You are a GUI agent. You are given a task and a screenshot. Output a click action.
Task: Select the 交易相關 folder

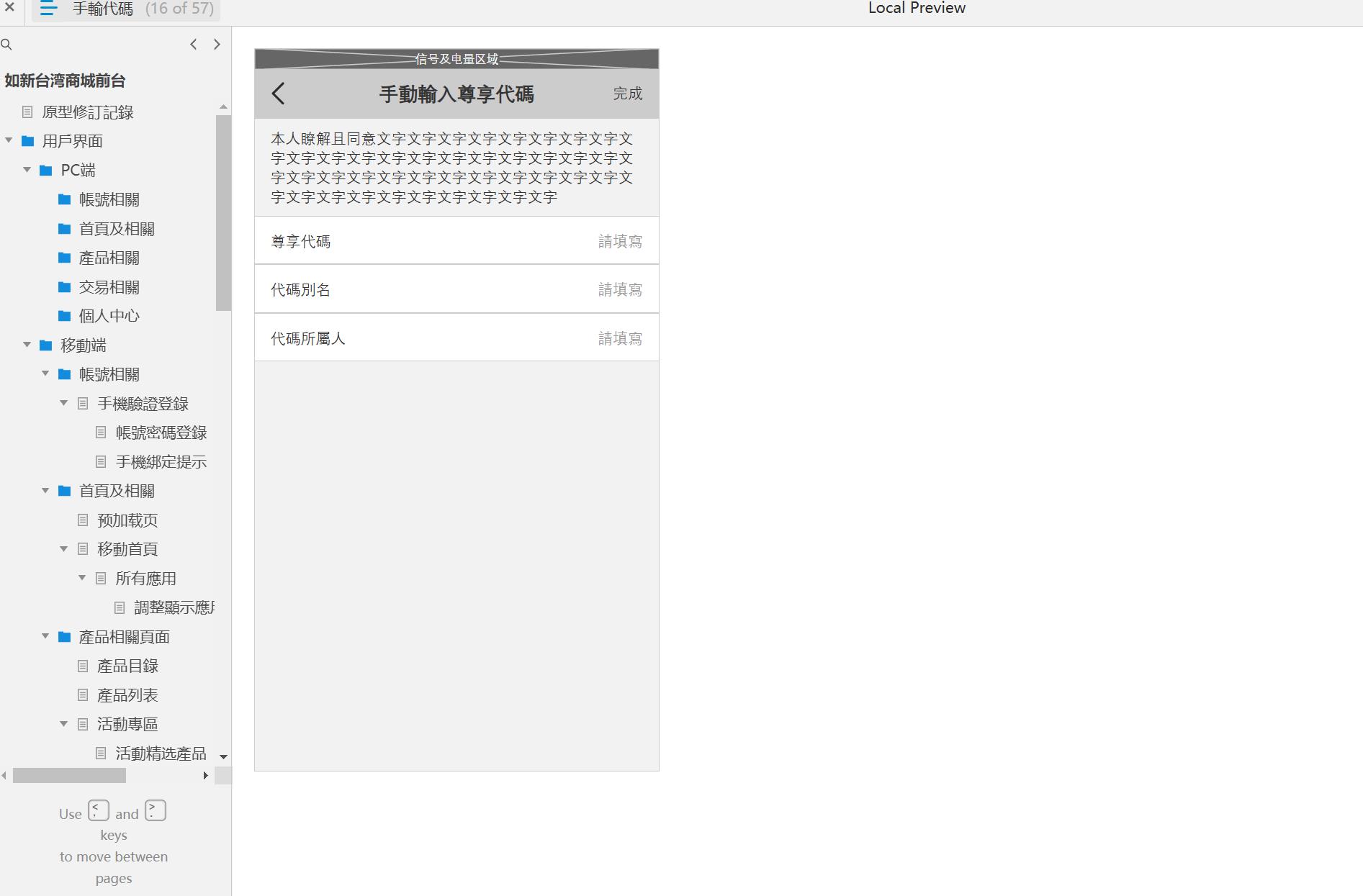click(109, 287)
